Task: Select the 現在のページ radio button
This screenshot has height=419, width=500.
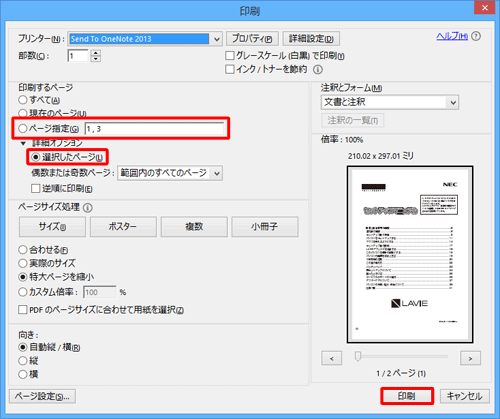Action: pyautogui.click(x=23, y=113)
